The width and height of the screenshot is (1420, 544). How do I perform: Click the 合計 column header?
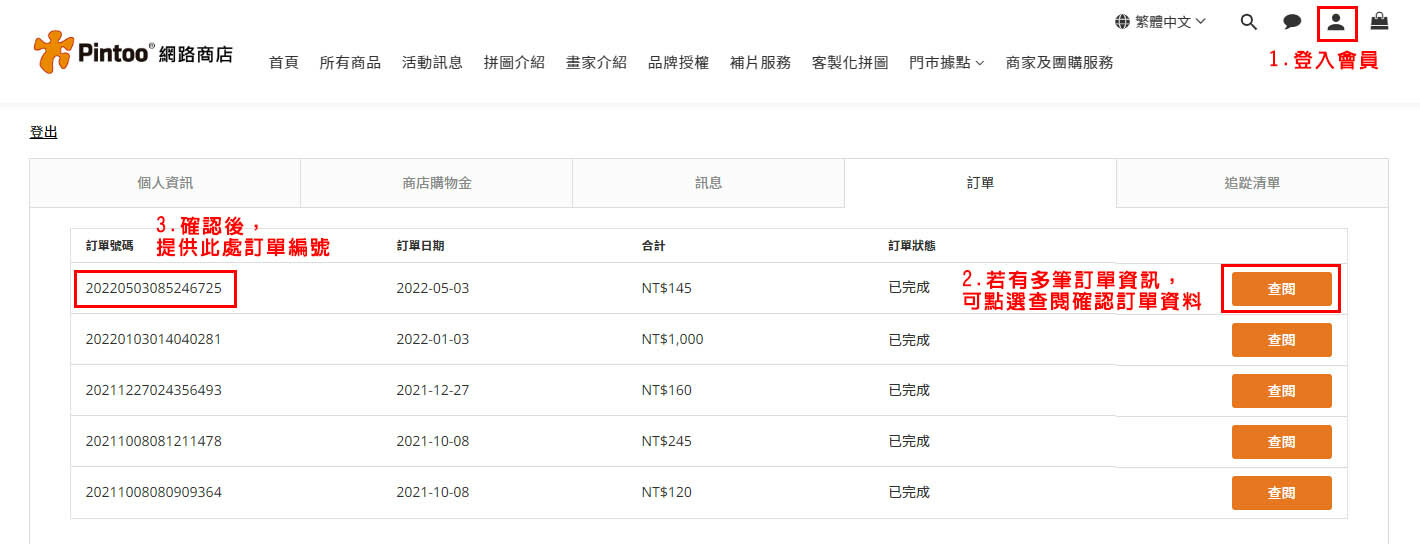[654, 246]
